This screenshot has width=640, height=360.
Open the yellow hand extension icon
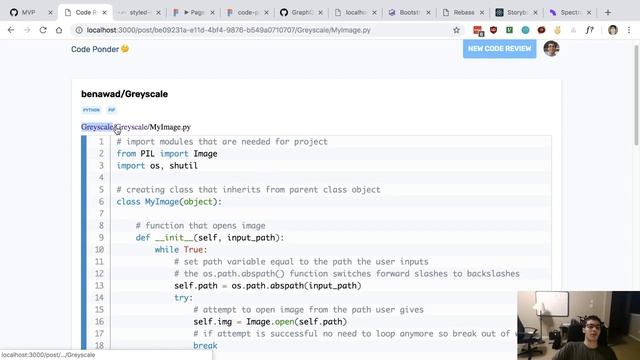tap(557, 30)
